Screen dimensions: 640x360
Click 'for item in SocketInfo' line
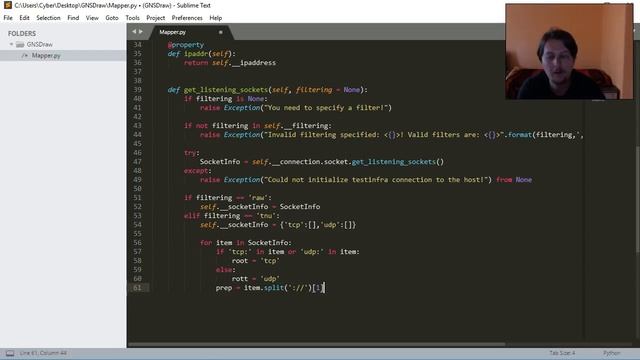[x=246, y=243]
